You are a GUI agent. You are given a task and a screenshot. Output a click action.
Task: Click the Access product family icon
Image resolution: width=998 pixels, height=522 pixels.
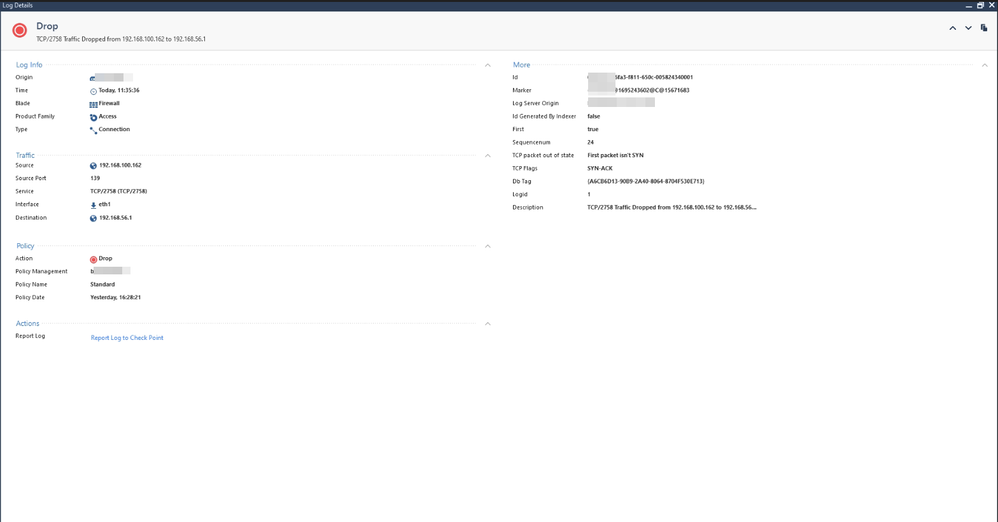point(94,117)
